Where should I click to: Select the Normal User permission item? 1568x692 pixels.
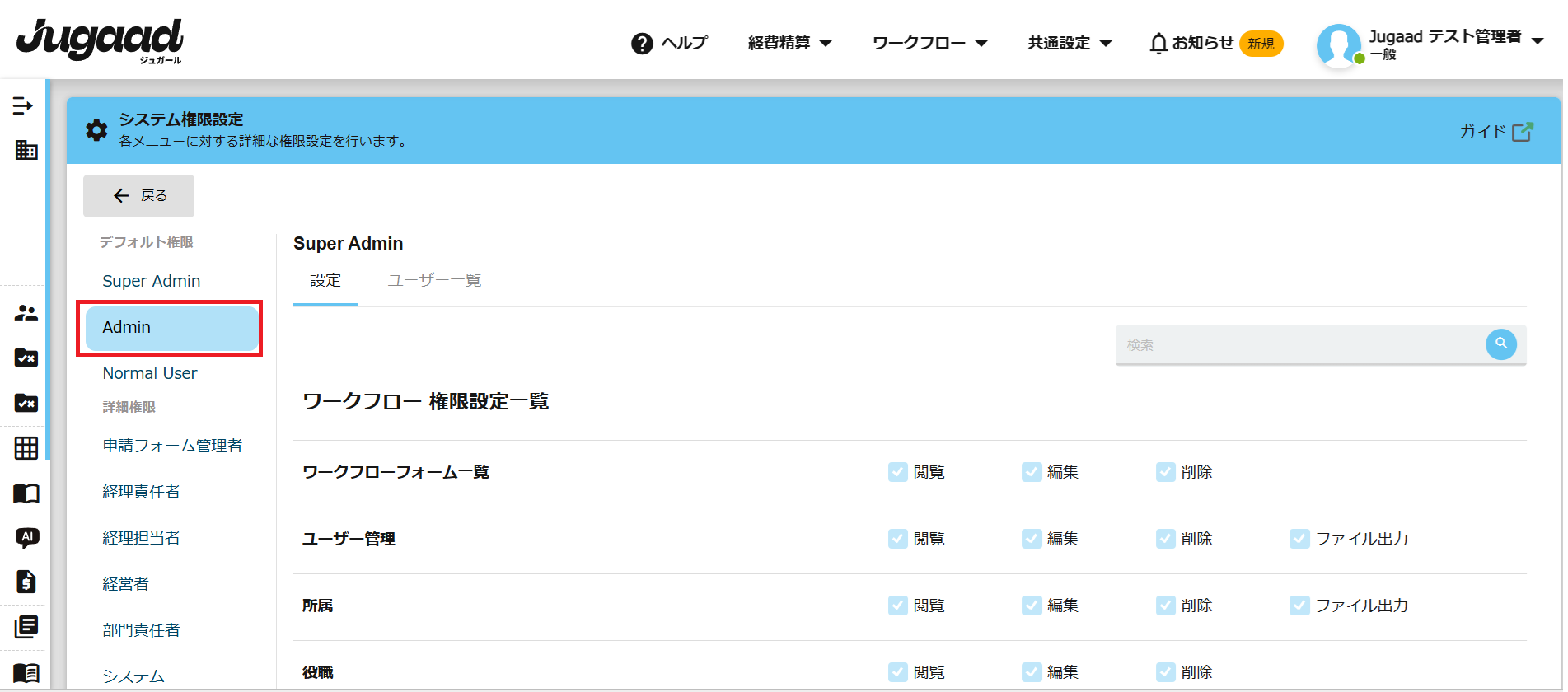point(150,373)
